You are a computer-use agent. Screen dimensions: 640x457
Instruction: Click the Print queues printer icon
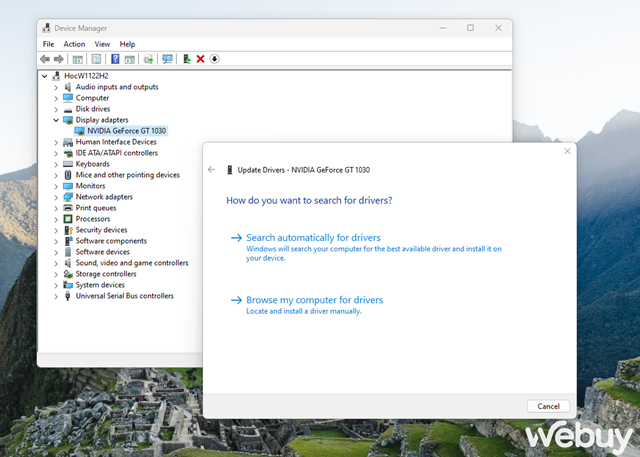(68, 208)
